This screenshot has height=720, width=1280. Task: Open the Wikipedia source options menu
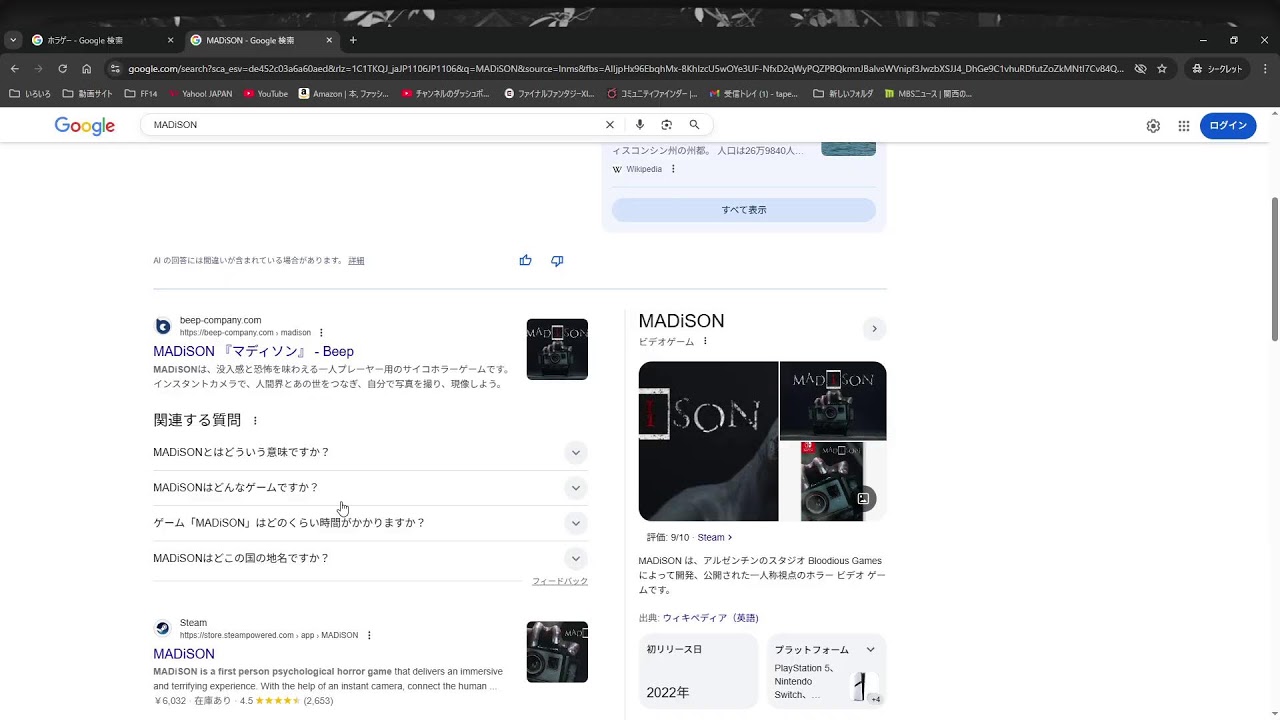coord(673,169)
